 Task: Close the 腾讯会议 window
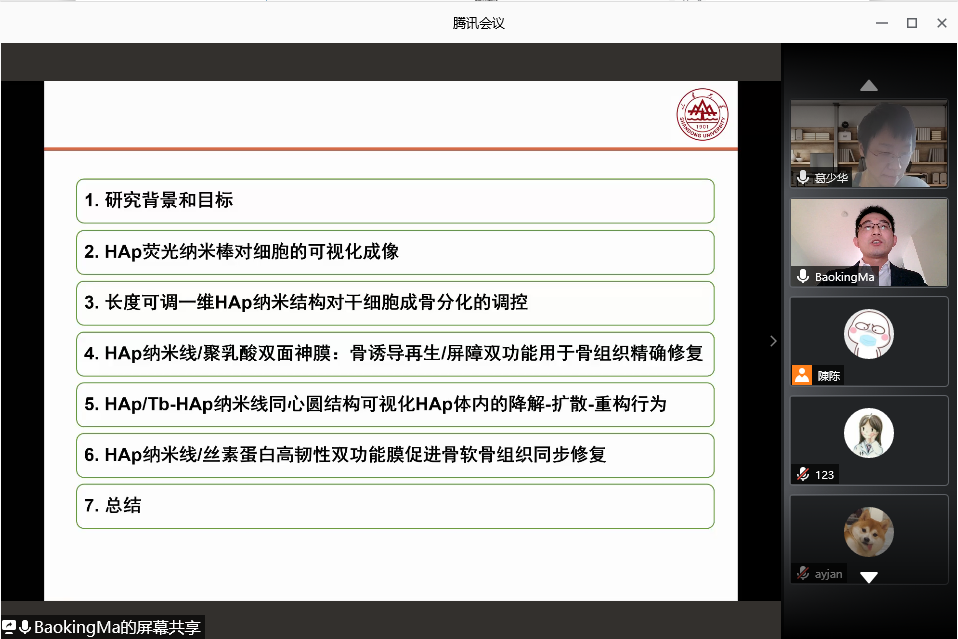coord(942,23)
